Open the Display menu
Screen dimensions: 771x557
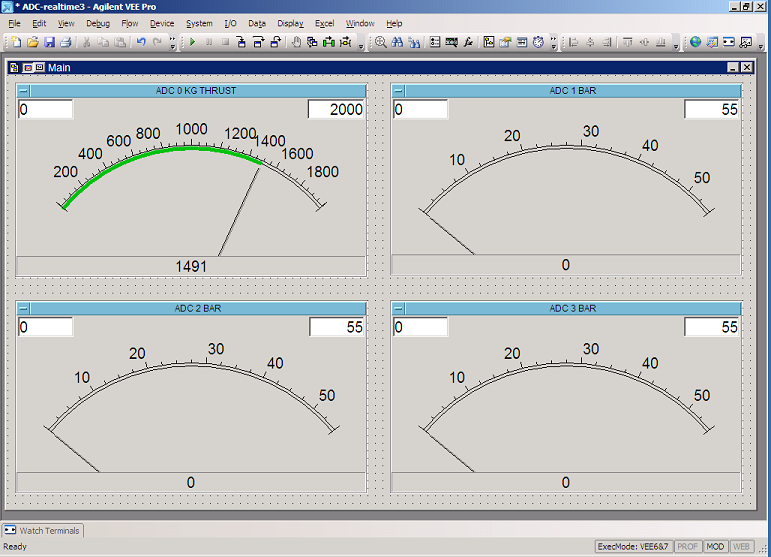290,23
